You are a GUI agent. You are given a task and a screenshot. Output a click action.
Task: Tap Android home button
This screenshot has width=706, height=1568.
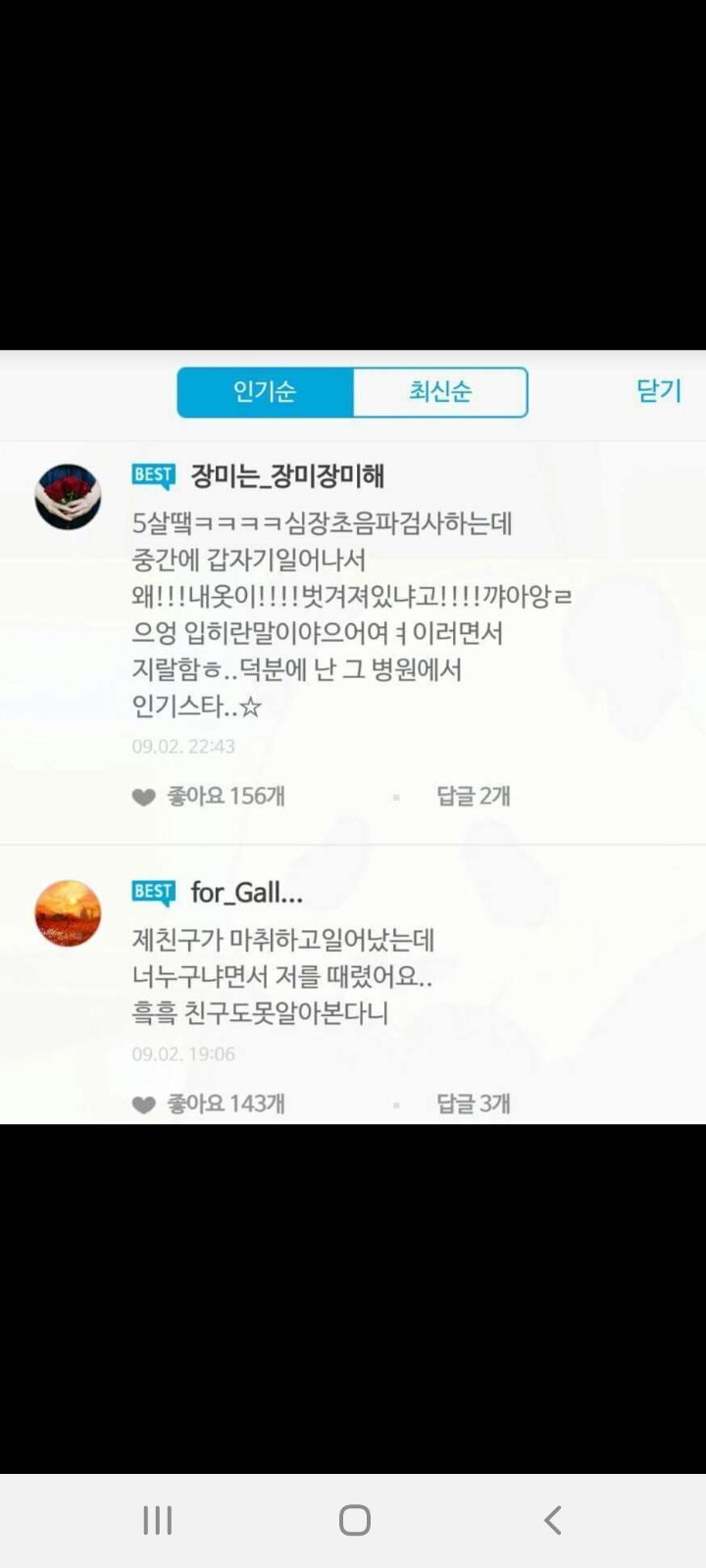355,1520
